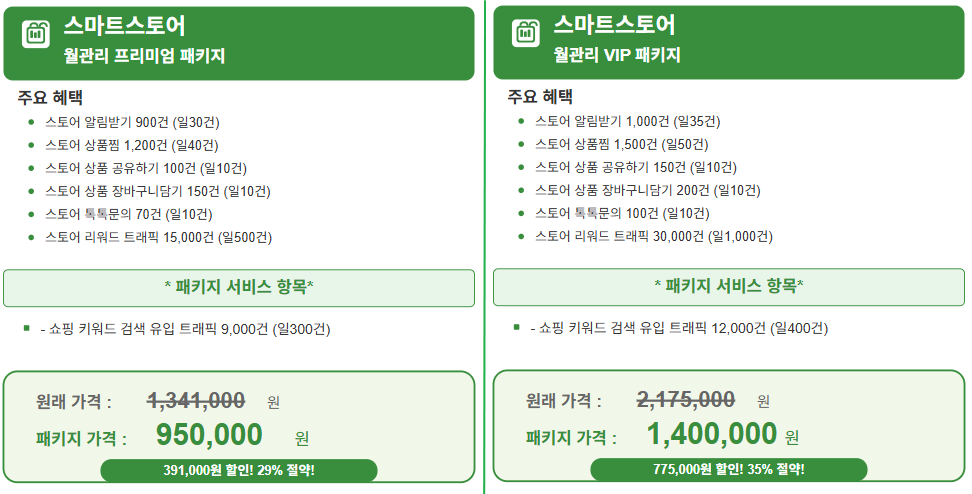The height and width of the screenshot is (494, 972).
Task: Click 쇼핑 키워드 검색 유입 트래픽 9,000건 line
Action: click(185, 329)
